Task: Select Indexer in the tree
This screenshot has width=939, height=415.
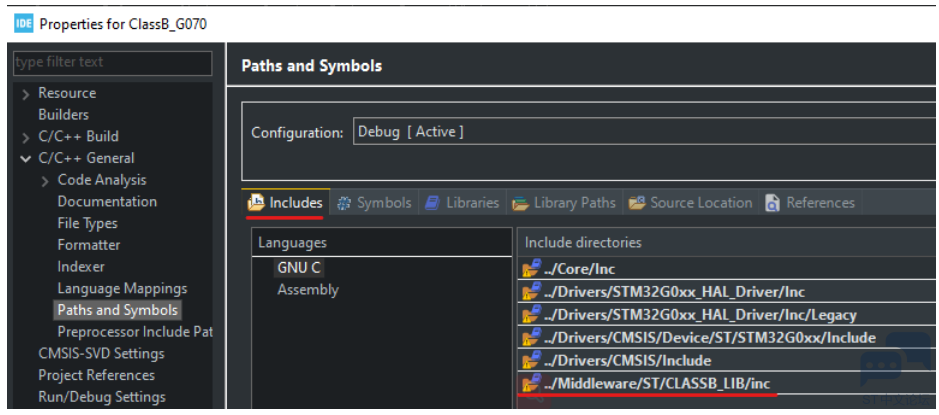Action: [x=81, y=266]
